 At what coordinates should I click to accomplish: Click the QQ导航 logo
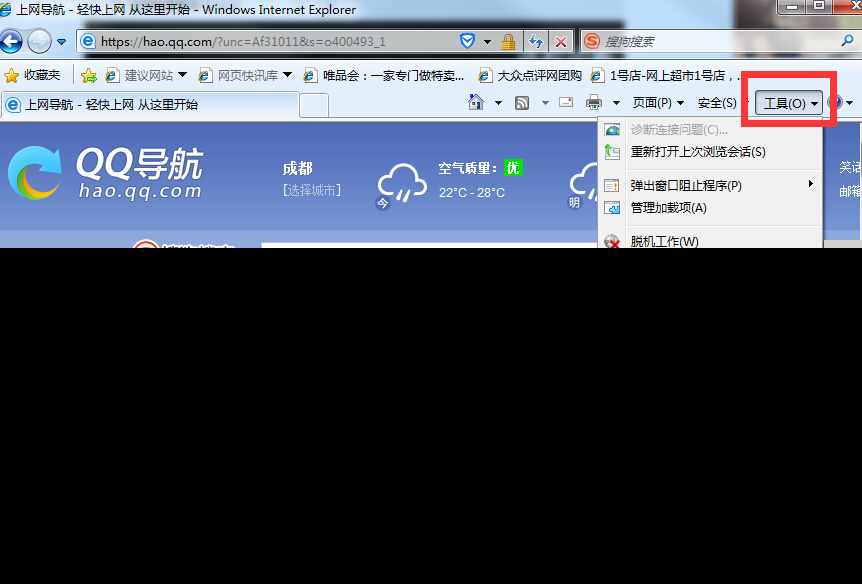click(106, 173)
